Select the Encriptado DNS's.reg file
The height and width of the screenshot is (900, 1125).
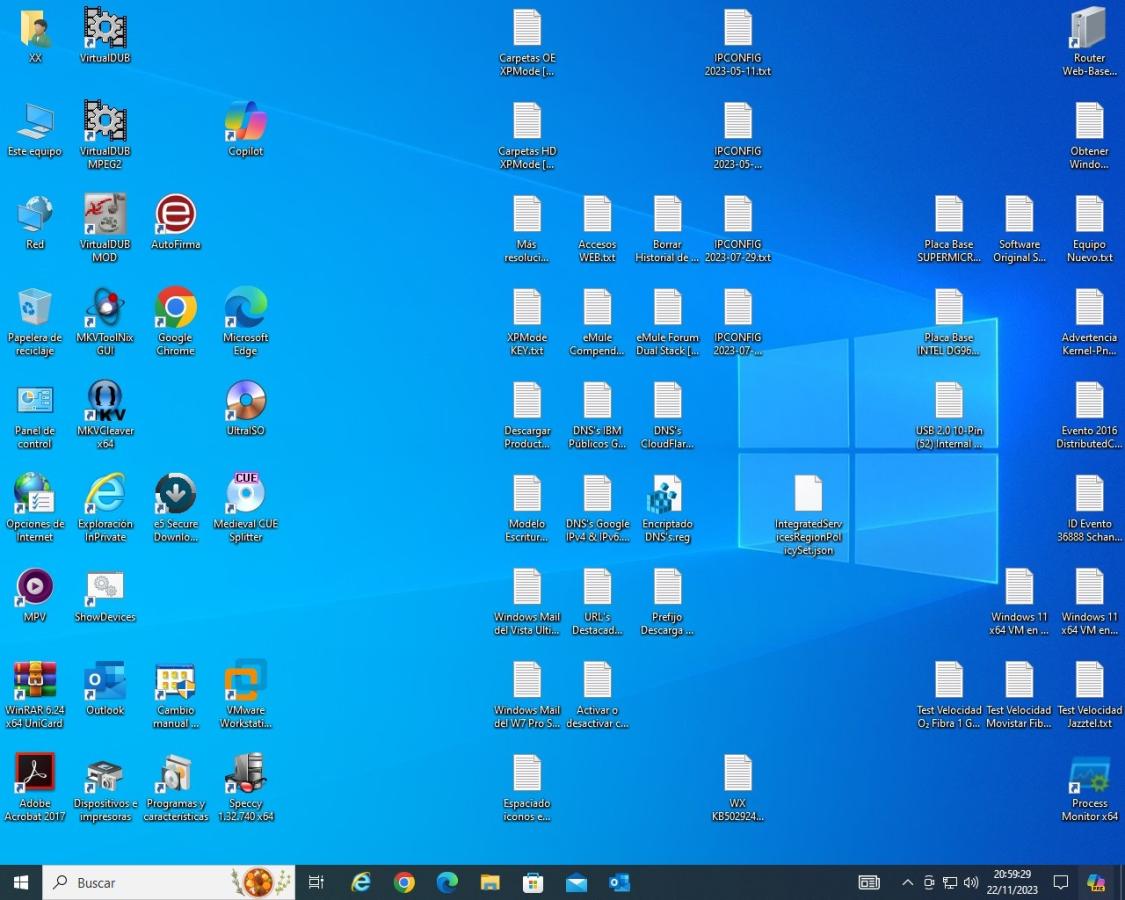coord(667,495)
